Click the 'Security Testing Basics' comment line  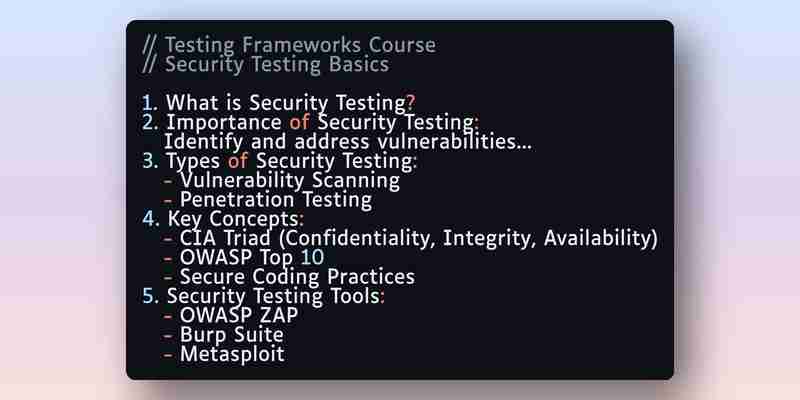click(266, 64)
